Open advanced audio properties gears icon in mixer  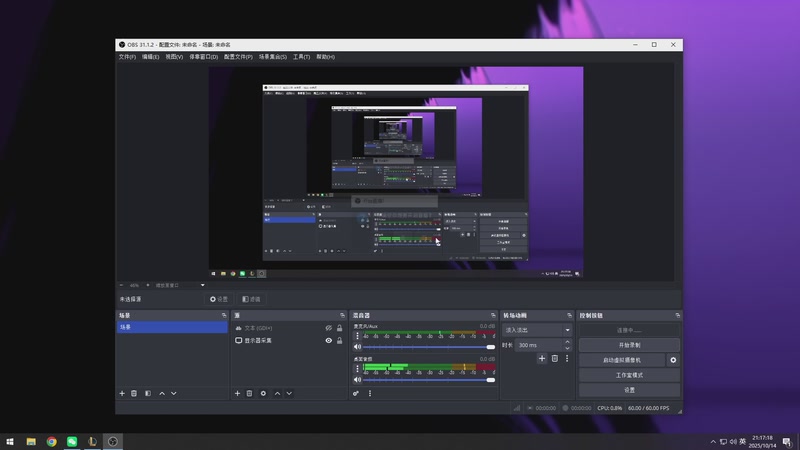click(x=356, y=393)
